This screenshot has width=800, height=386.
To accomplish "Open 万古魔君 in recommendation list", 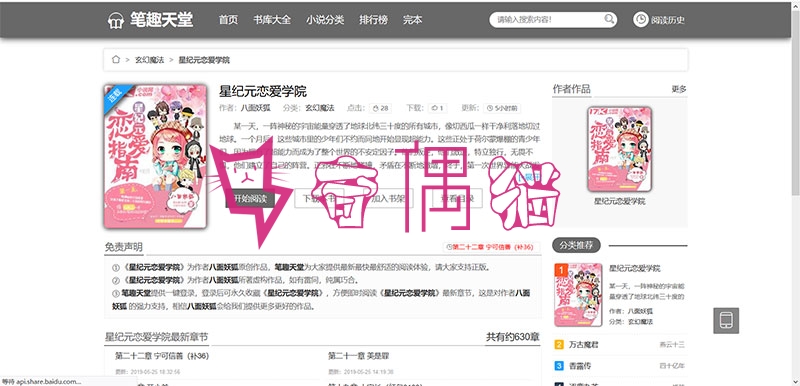I will pos(584,345).
